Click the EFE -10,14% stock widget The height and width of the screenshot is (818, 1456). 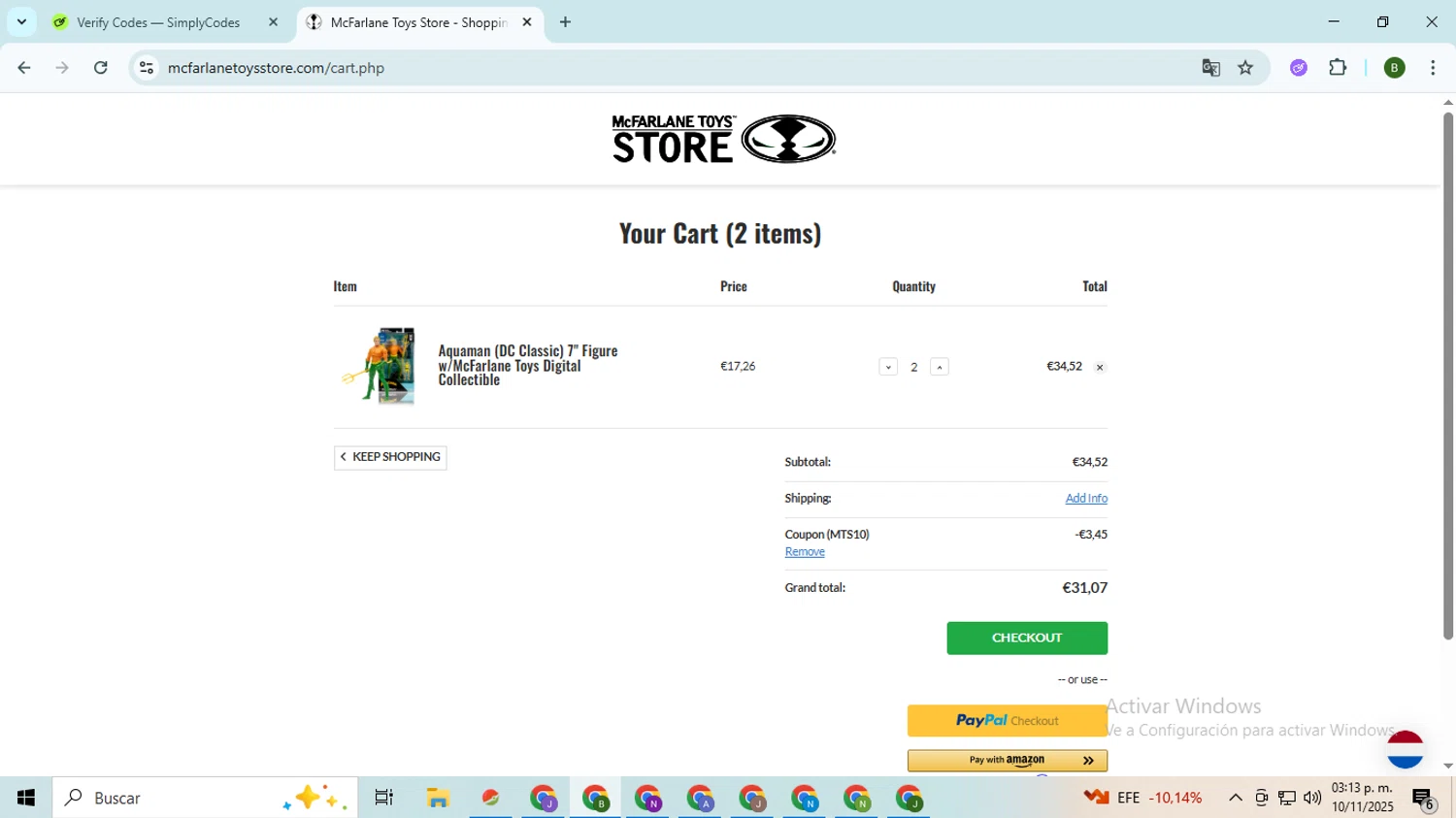tap(1142, 798)
